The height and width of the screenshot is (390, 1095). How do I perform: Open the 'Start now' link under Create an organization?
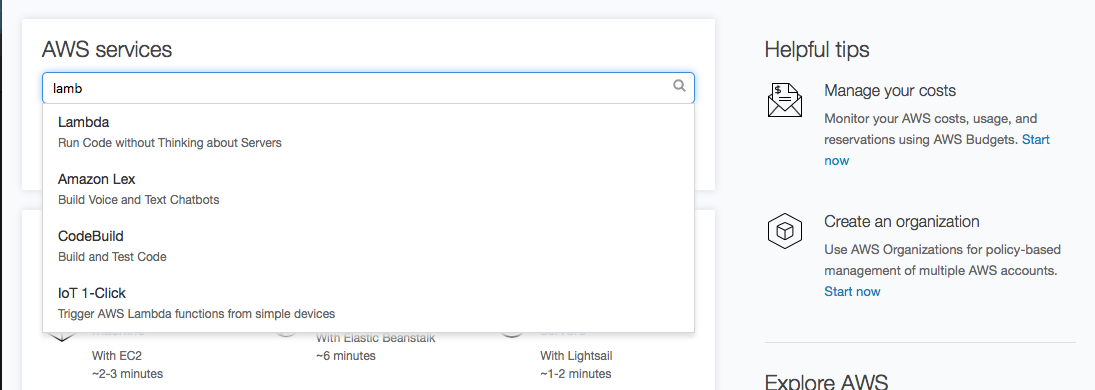click(852, 291)
